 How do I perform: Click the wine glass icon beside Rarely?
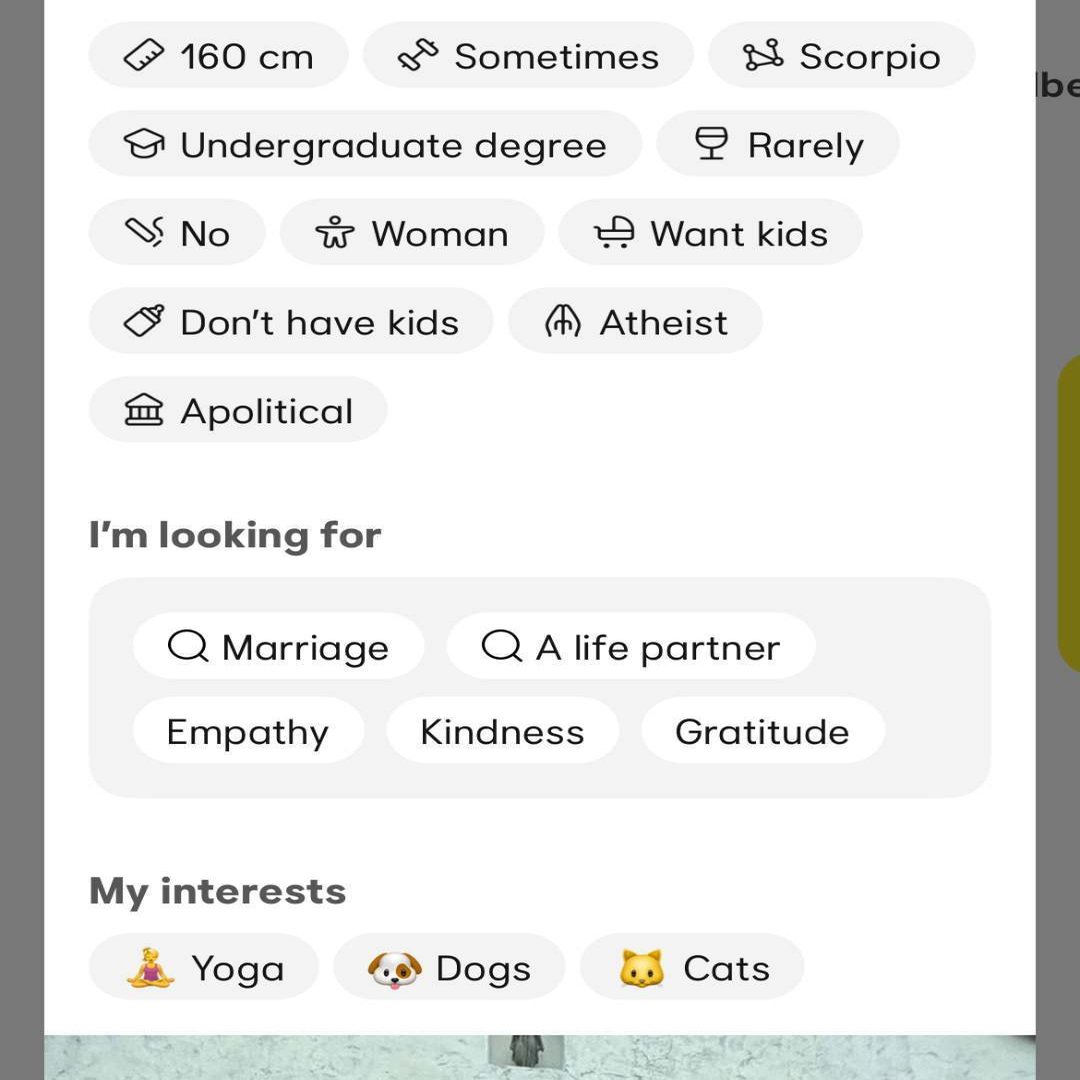coord(711,145)
